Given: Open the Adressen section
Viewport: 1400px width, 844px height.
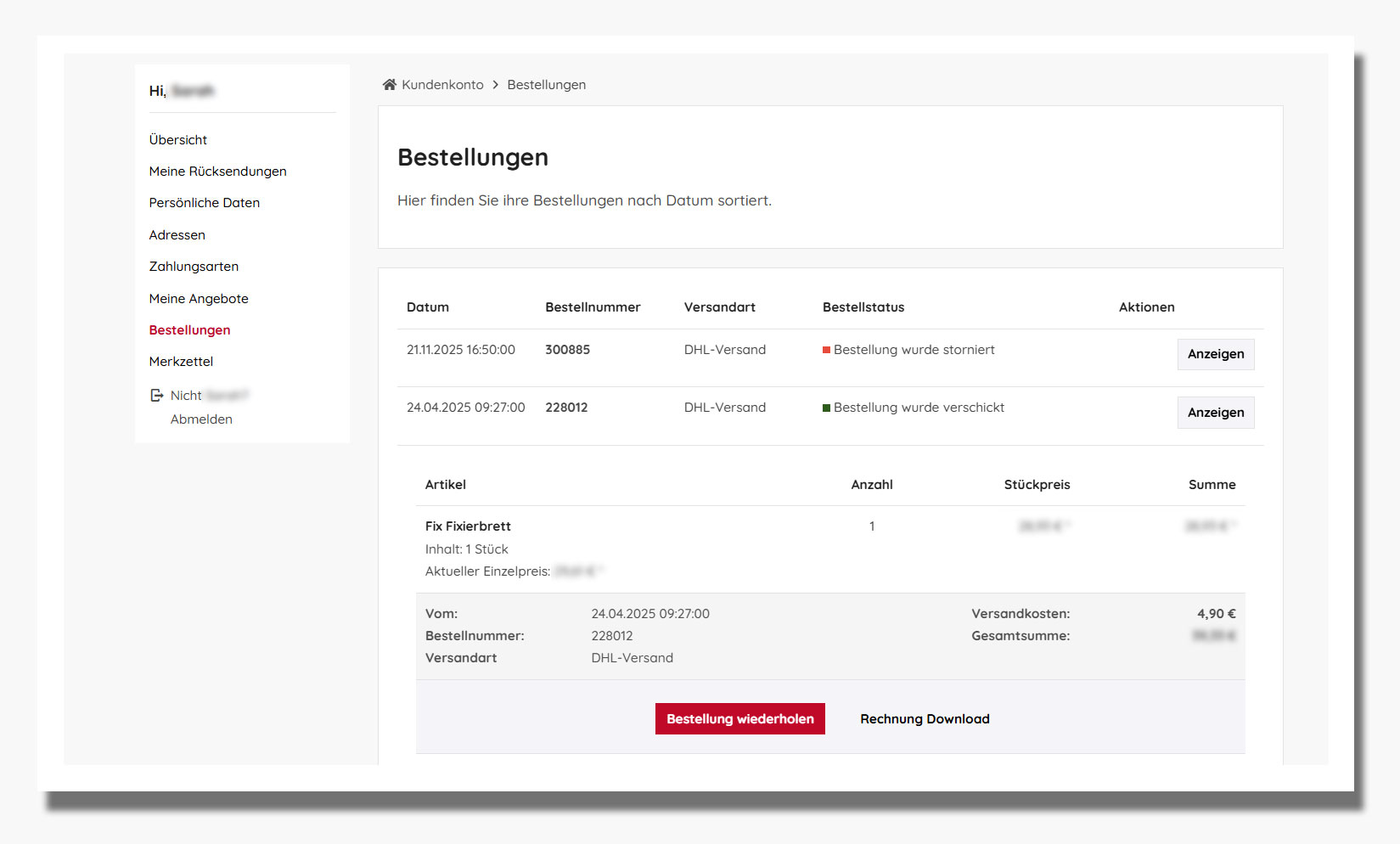Looking at the screenshot, I should [177, 234].
